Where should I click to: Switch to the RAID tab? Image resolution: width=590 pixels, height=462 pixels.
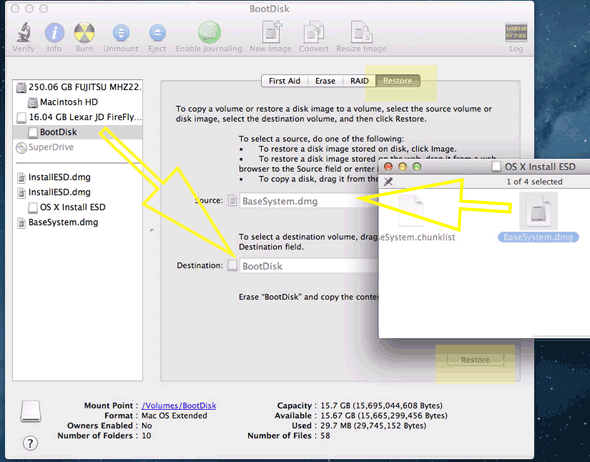pyautogui.click(x=359, y=81)
